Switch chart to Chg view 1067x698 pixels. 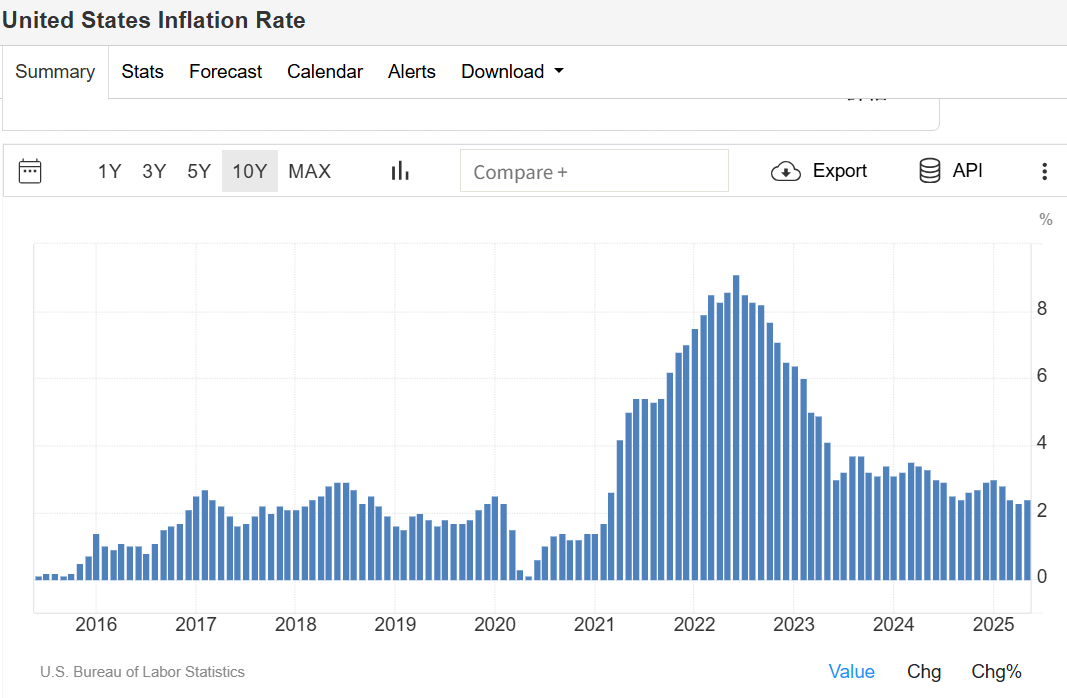click(924, 671)
